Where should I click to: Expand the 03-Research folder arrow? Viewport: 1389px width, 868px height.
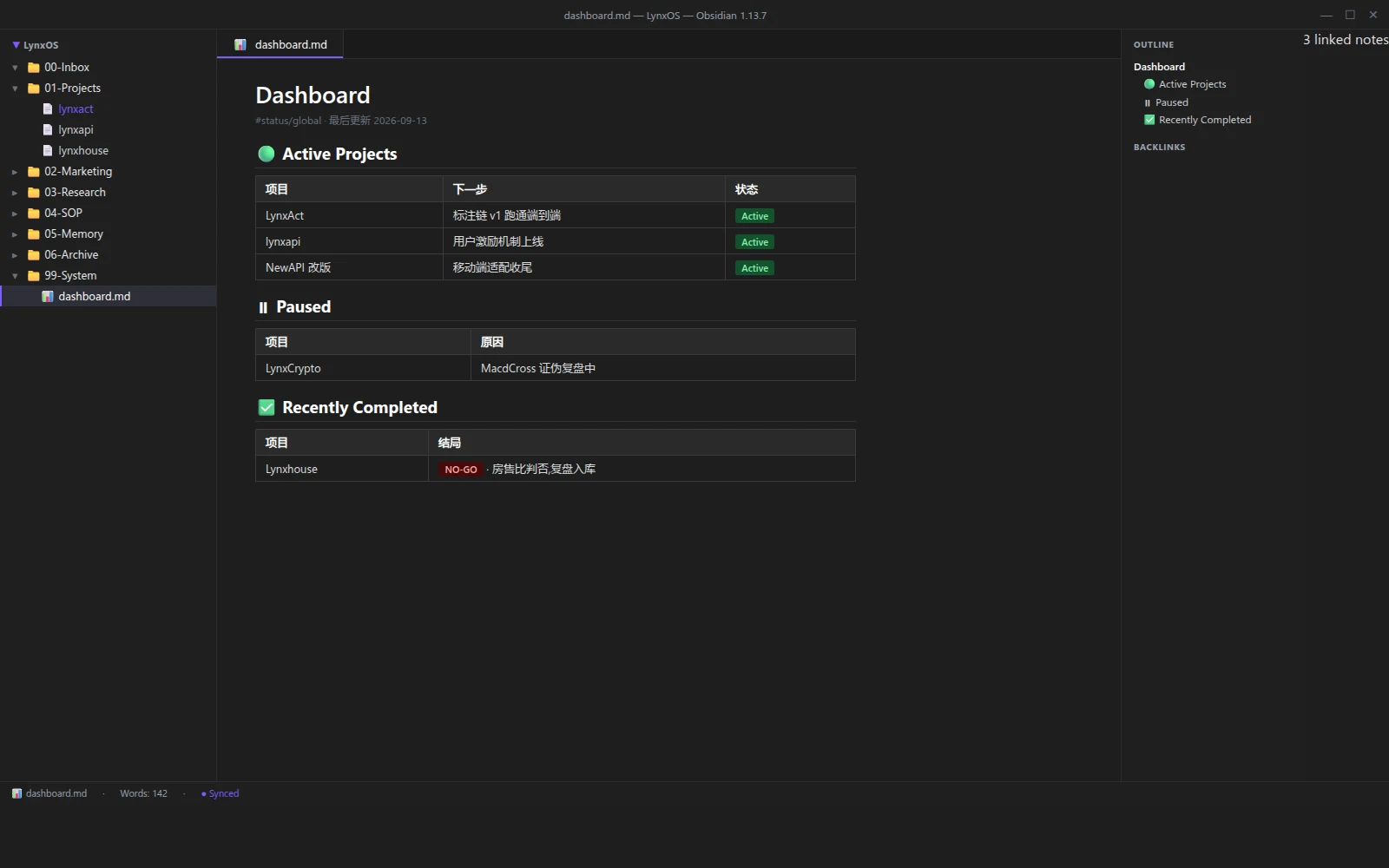pos(15,193)
